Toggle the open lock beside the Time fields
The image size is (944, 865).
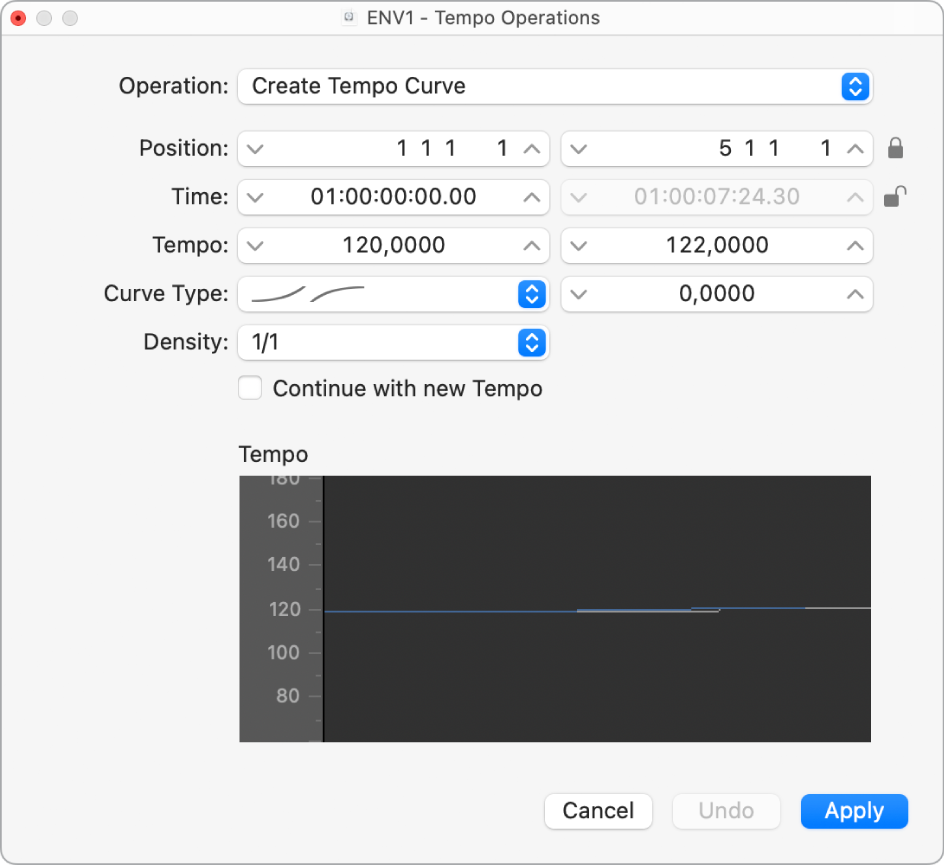point(896,196)
